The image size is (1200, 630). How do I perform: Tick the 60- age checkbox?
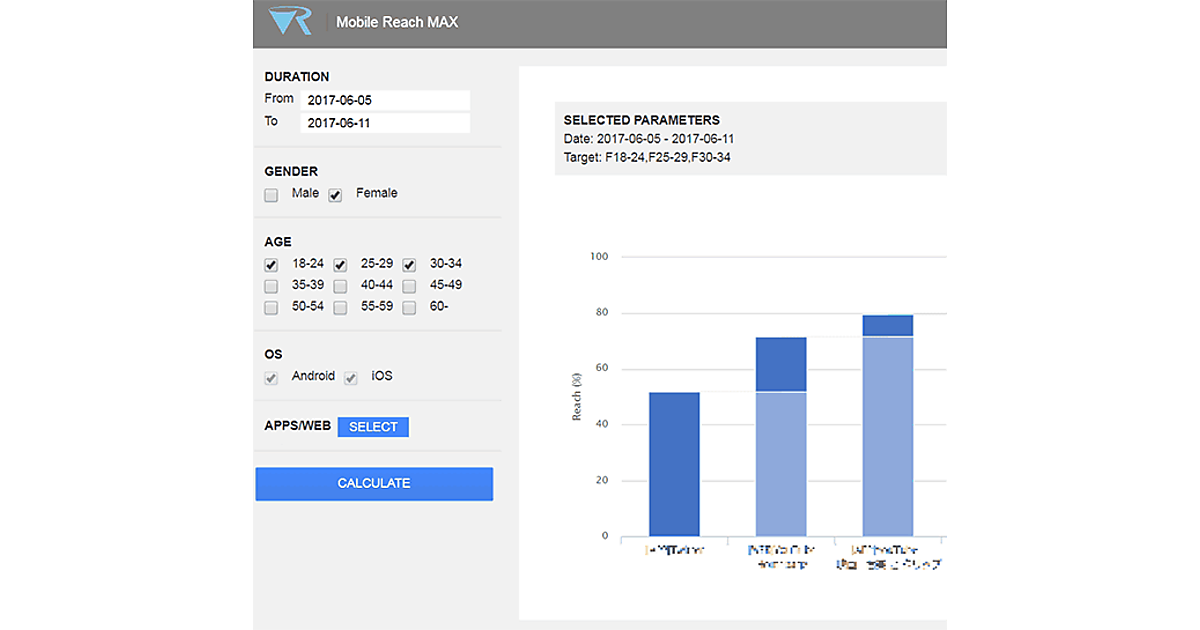409,309
